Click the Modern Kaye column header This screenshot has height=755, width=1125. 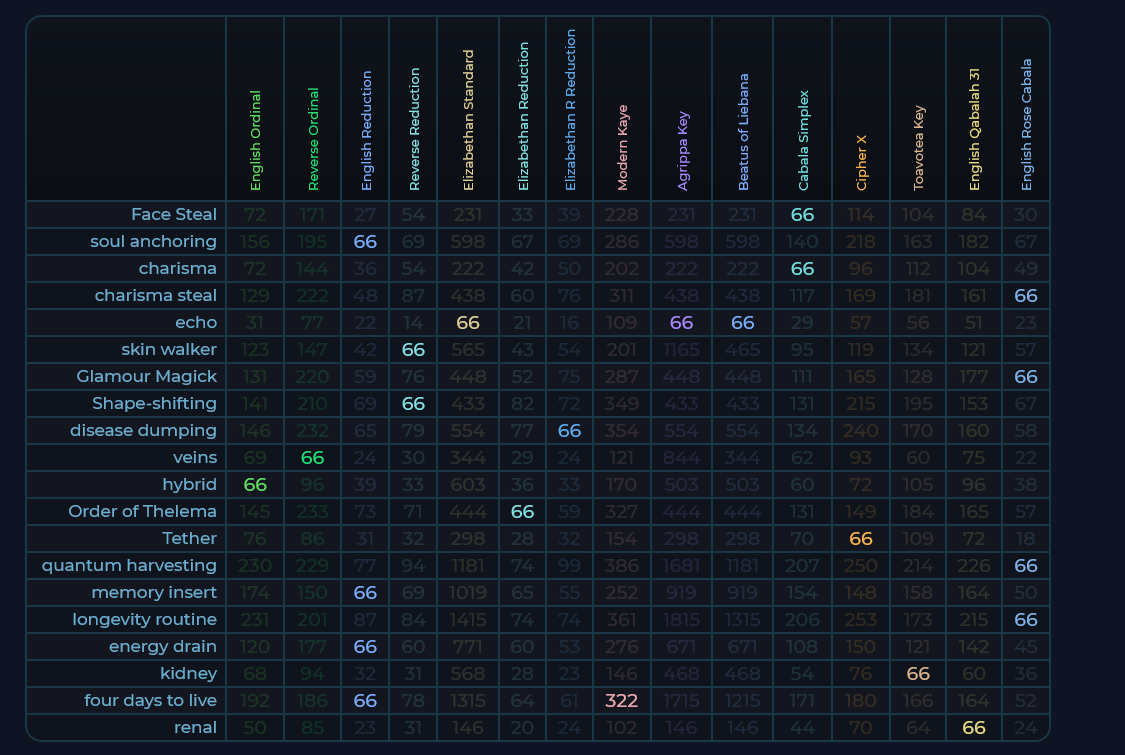[x=622, y=147]
